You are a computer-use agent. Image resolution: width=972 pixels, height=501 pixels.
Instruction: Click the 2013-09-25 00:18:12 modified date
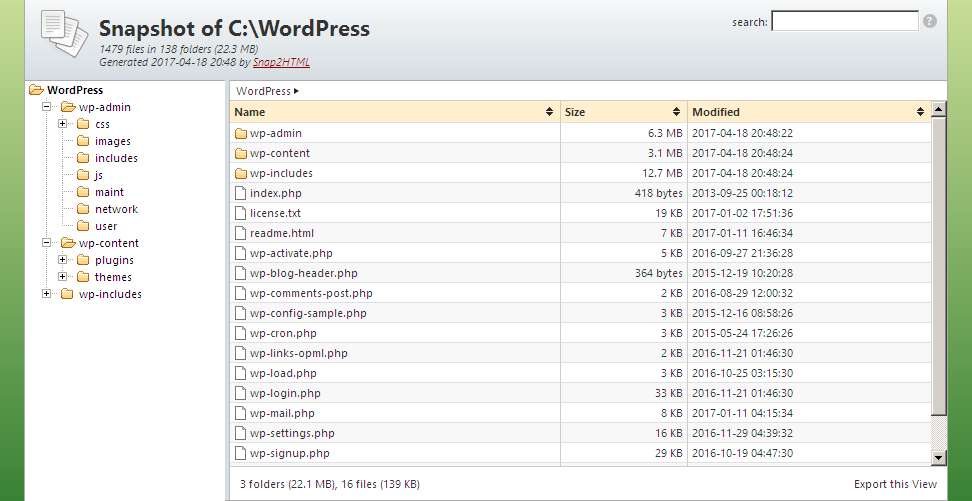coord(742,193)
